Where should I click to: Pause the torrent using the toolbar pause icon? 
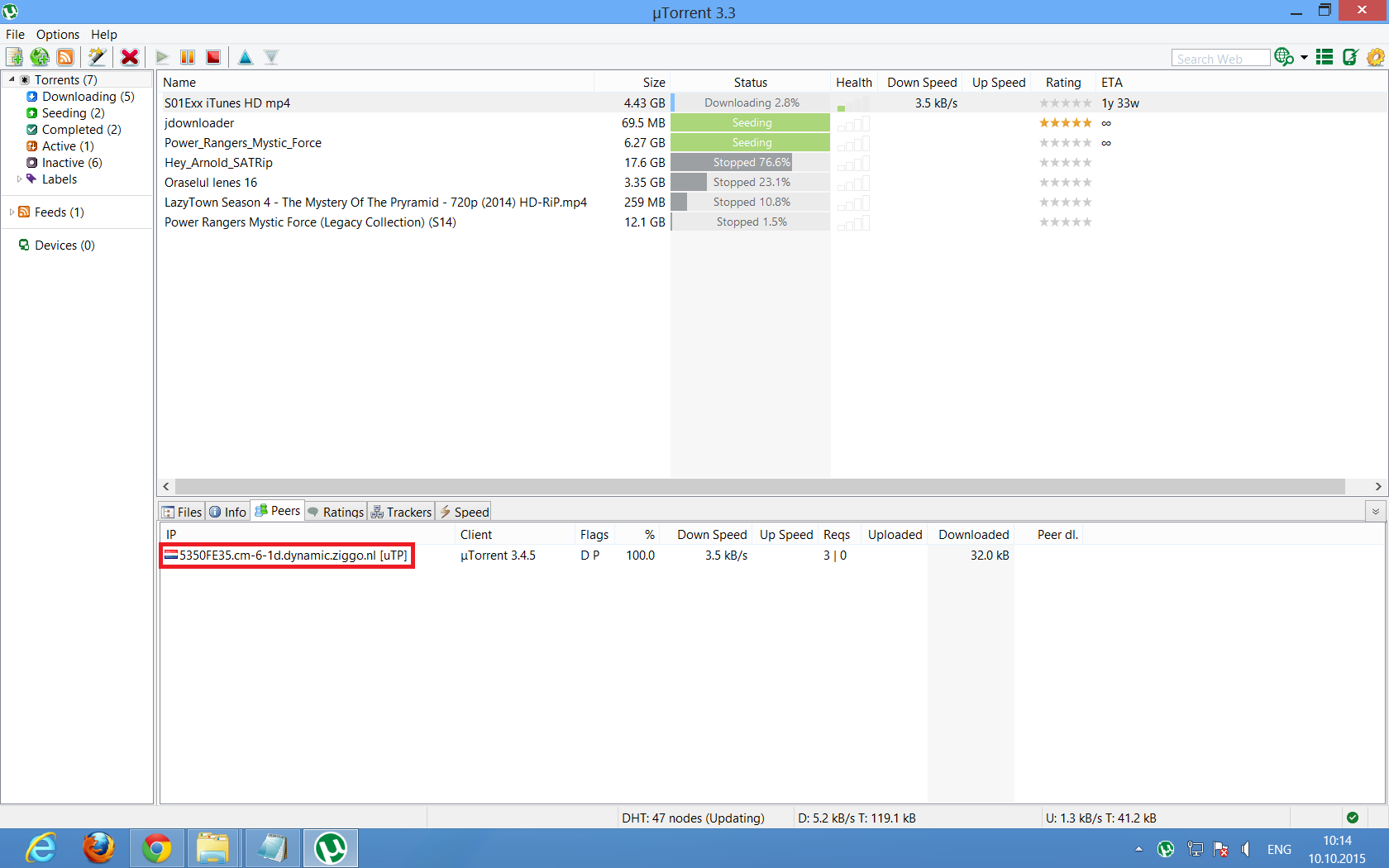pyautogui.click(x=188, y=57)
